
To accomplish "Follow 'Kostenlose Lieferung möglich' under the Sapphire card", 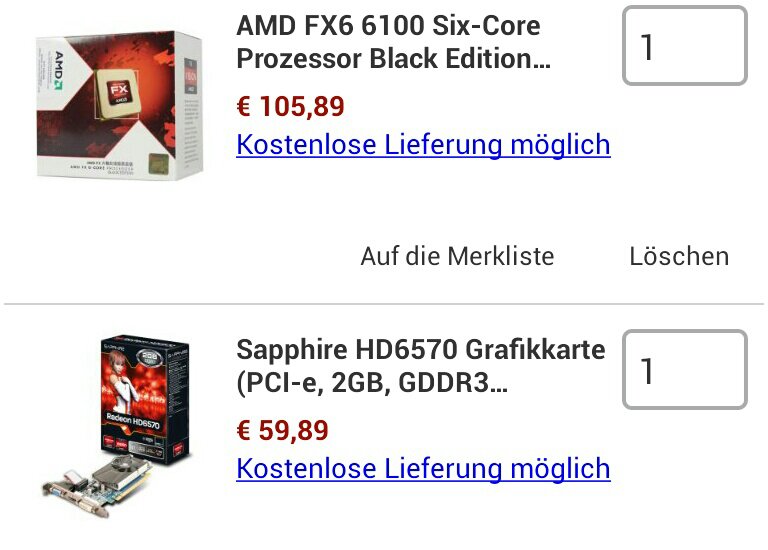I will tap(423, 469).
